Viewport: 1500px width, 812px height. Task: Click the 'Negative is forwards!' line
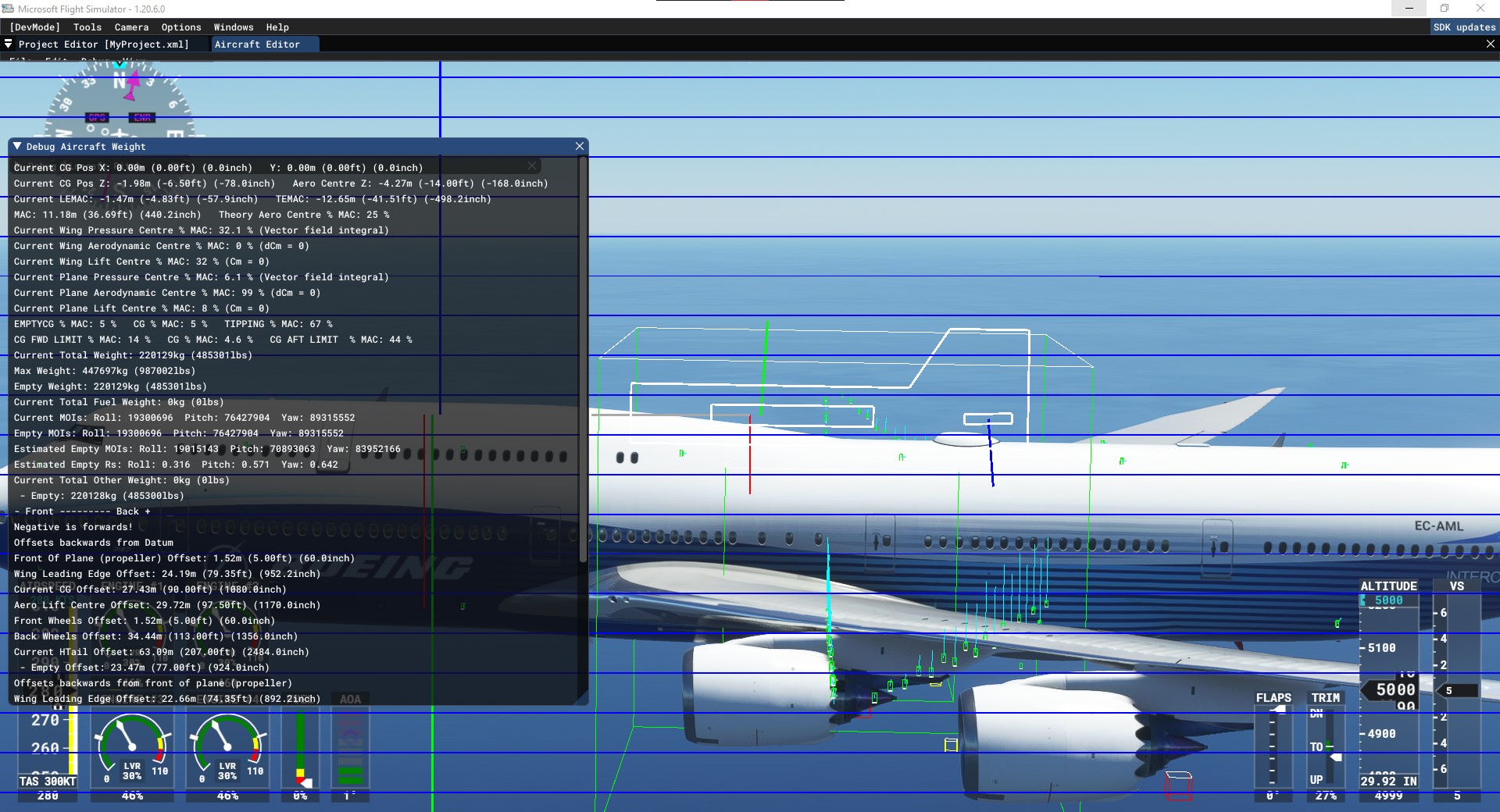(73, 527)
